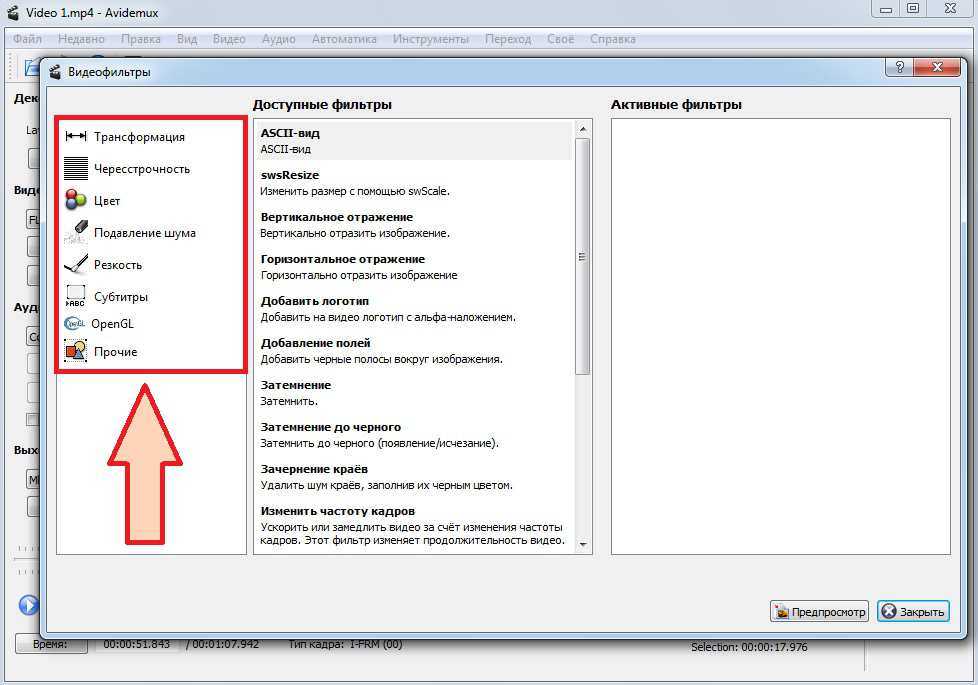Click the available filters list scrollbar
978x685 pixels.
pyautogui.click(x=583, y=256)
